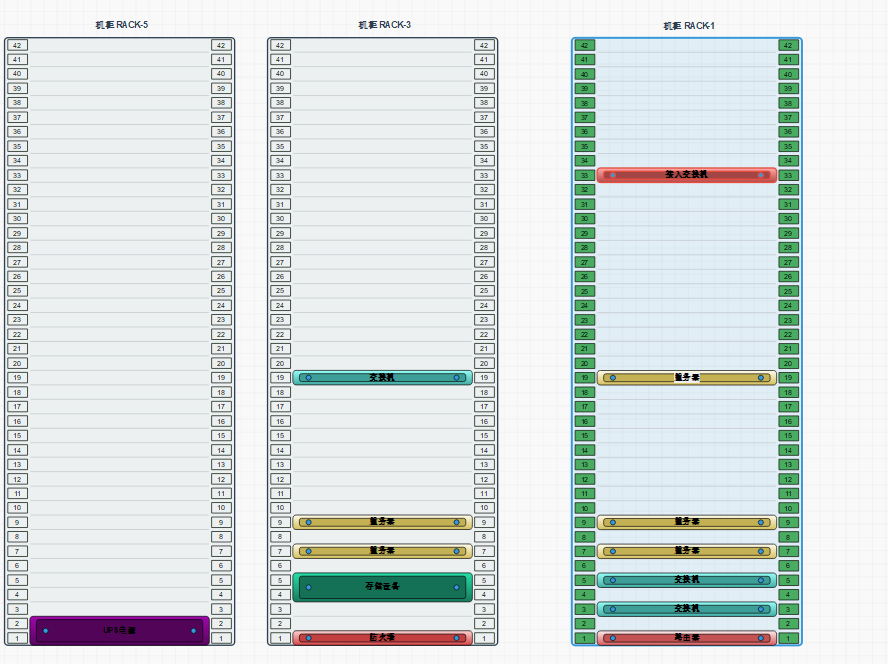Select the router at RACK-1 slot 1

click(x=686, y=638)
